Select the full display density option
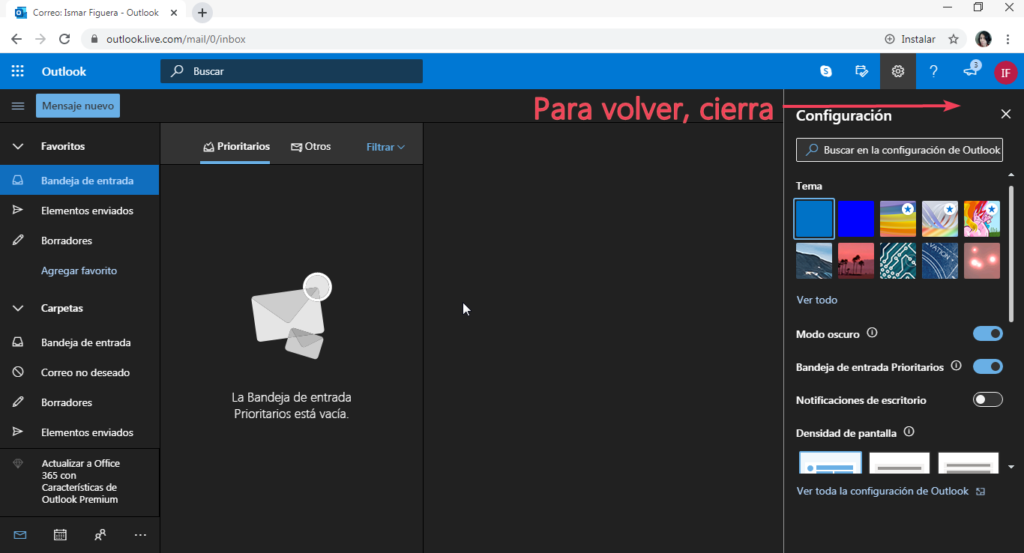The height and width of the screenshot is (553, 1024). 830,462
